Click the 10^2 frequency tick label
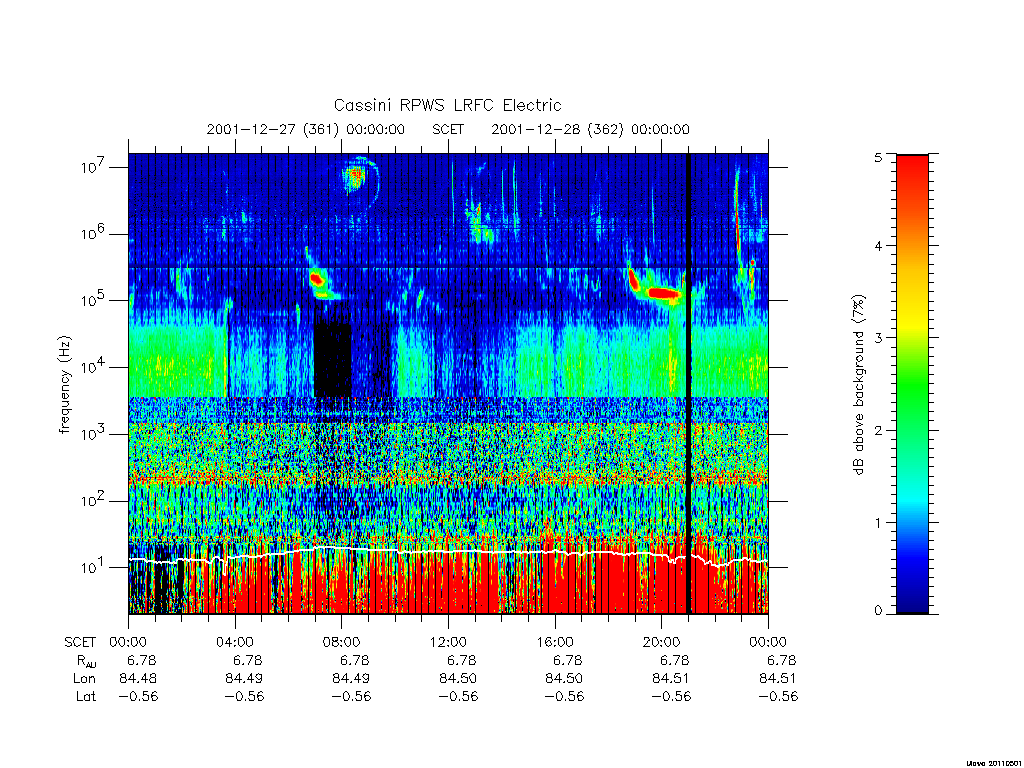This screenshot has width=1024, height=768. tap(94, 501)
